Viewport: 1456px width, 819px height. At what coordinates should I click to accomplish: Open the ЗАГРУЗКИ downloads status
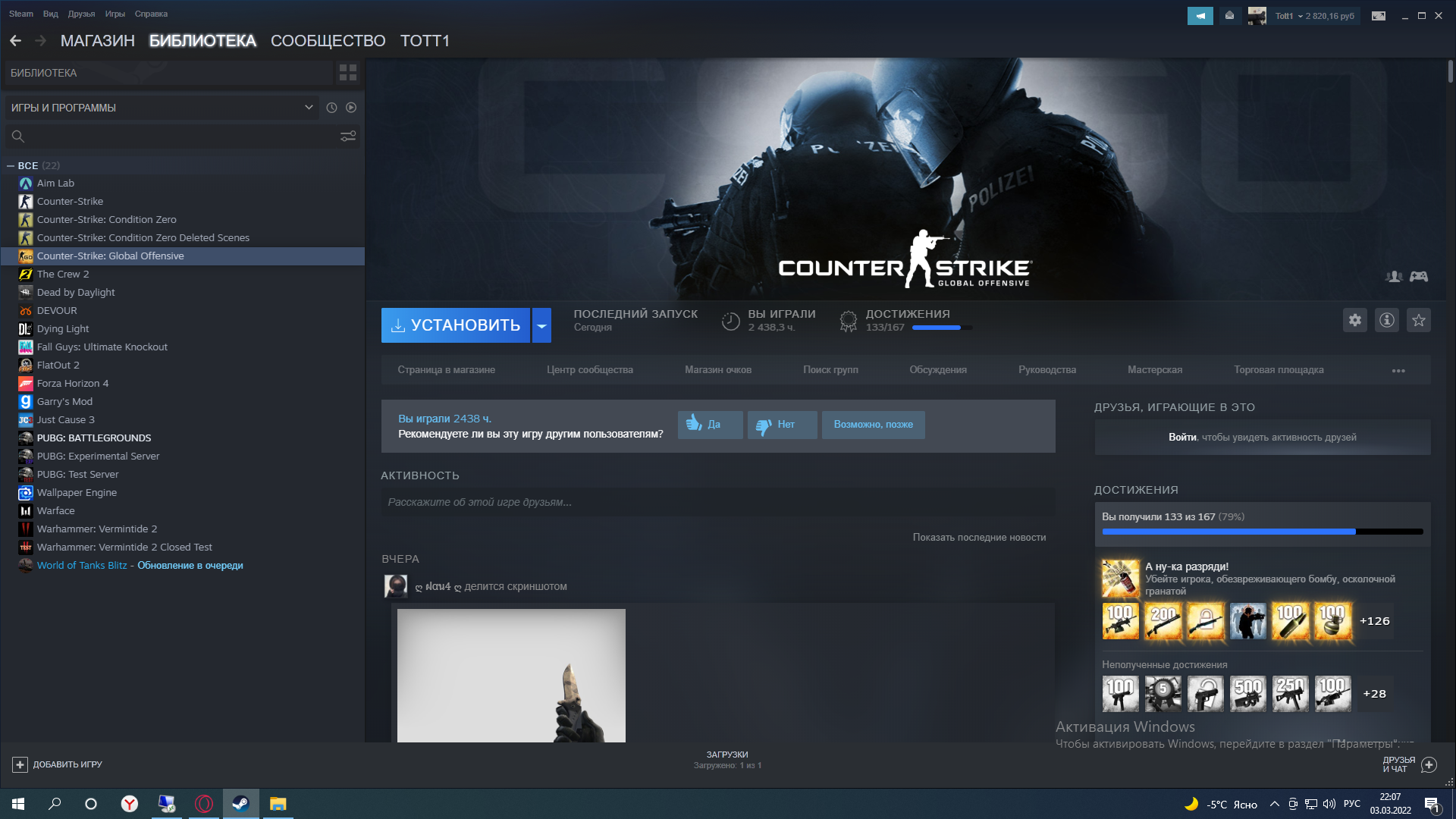(727, 760)
